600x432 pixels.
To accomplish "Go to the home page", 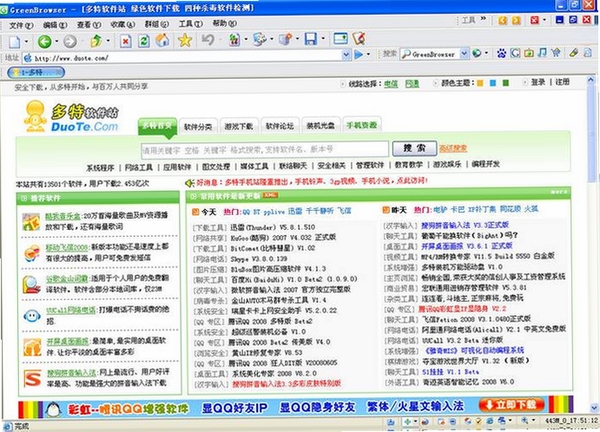I will 163,40.
